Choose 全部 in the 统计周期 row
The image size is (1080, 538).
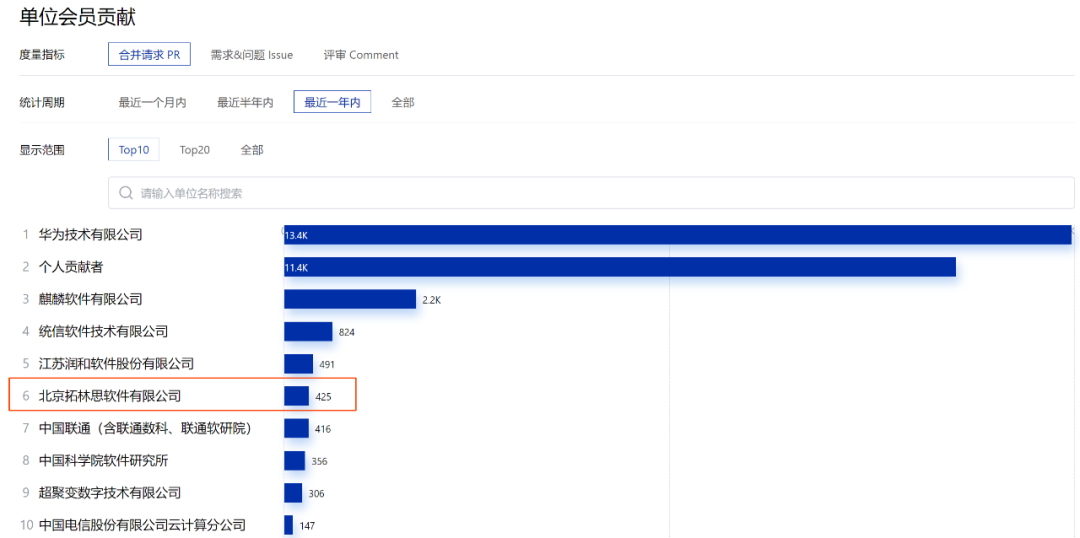[x=403, y=103]
